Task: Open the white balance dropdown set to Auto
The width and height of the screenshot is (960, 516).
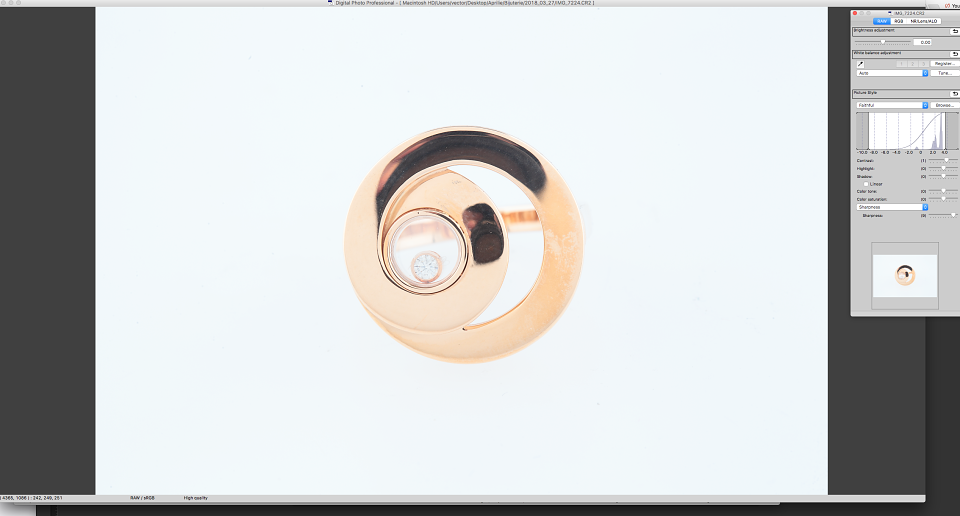Action: pos(892,73)
